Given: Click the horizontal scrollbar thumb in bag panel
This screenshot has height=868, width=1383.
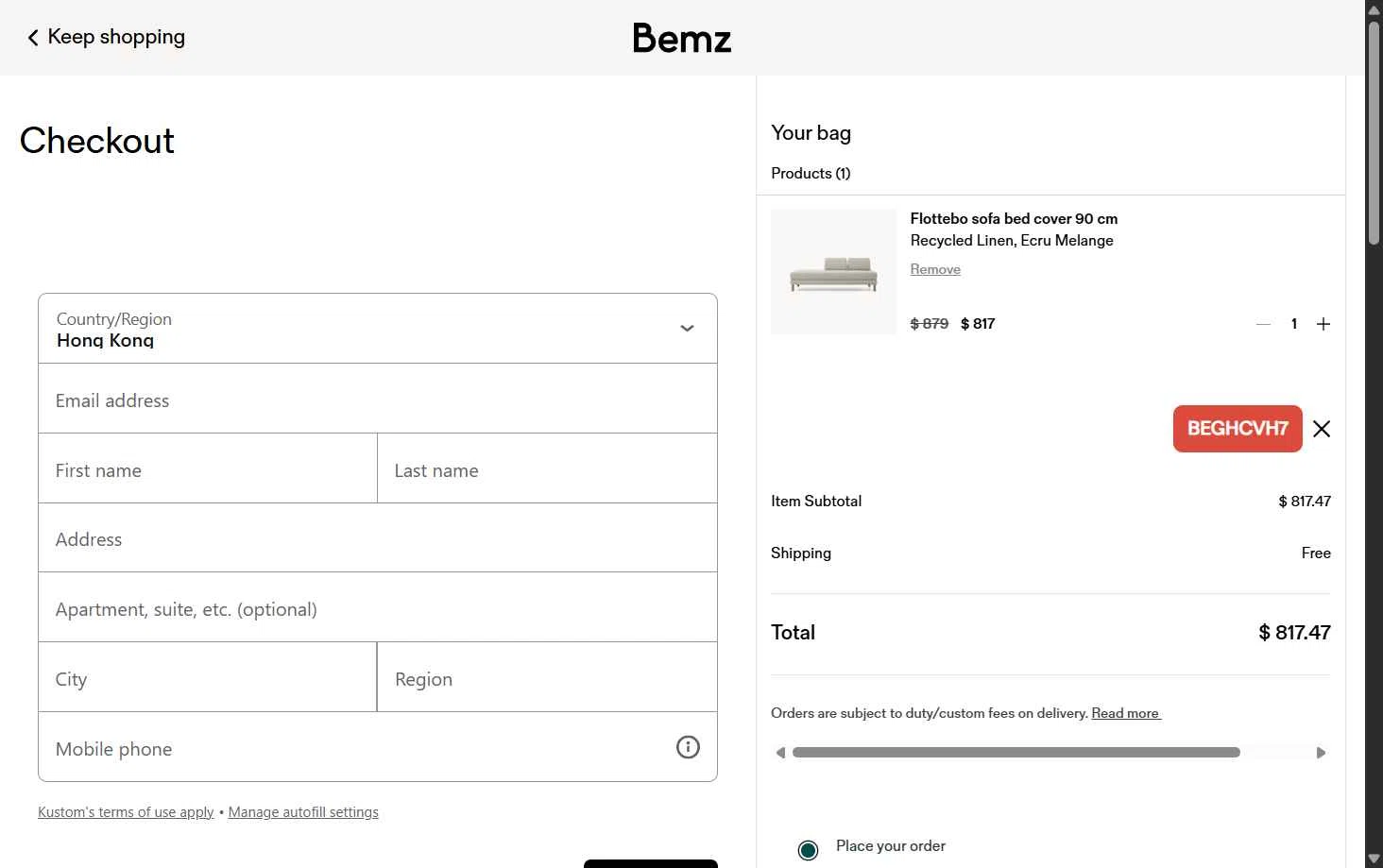Looking at the screenshot, I should [1016, 753].
